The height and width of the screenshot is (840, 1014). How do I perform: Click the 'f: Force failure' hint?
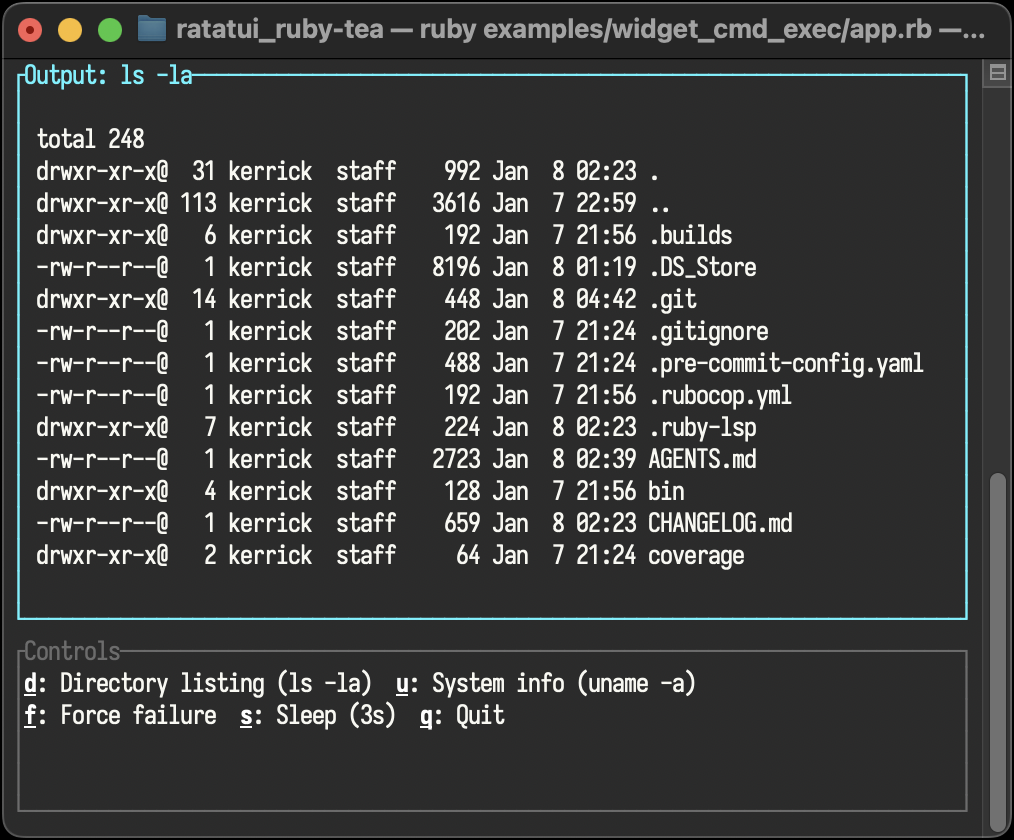pyautogui.click(x=120, y=716)
